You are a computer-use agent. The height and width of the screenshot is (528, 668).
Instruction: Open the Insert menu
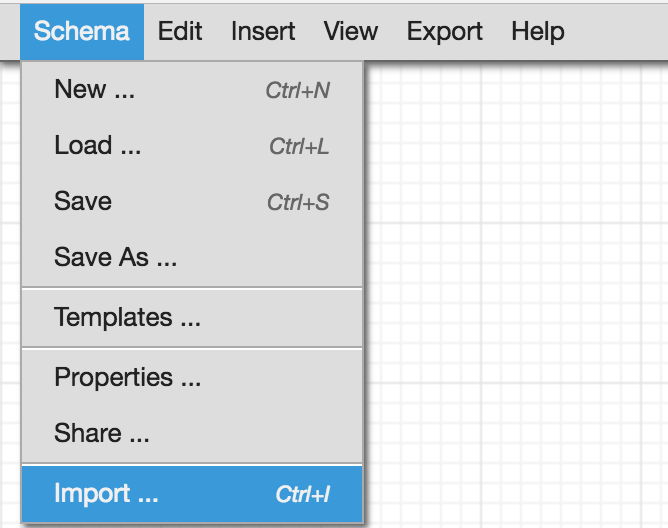(x=263, y=32)
